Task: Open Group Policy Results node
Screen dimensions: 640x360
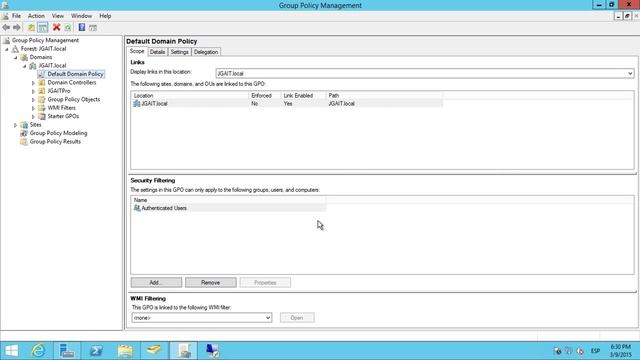Action: (x=55, y=142)
